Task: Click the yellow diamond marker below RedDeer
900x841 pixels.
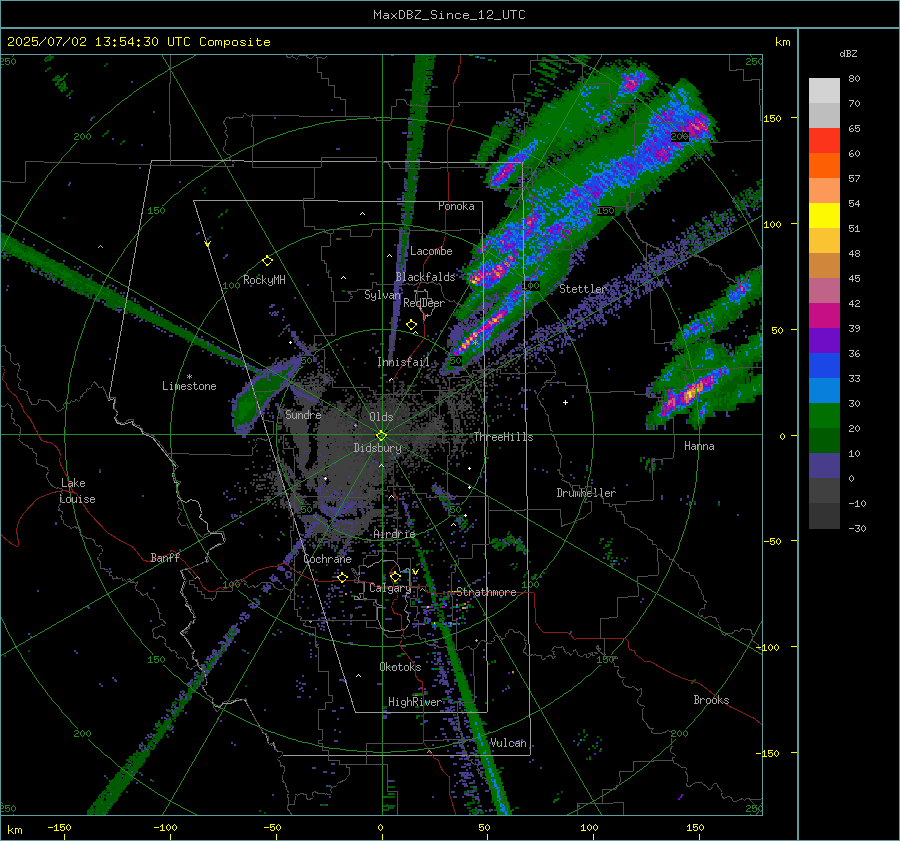Action: point(412,325)
